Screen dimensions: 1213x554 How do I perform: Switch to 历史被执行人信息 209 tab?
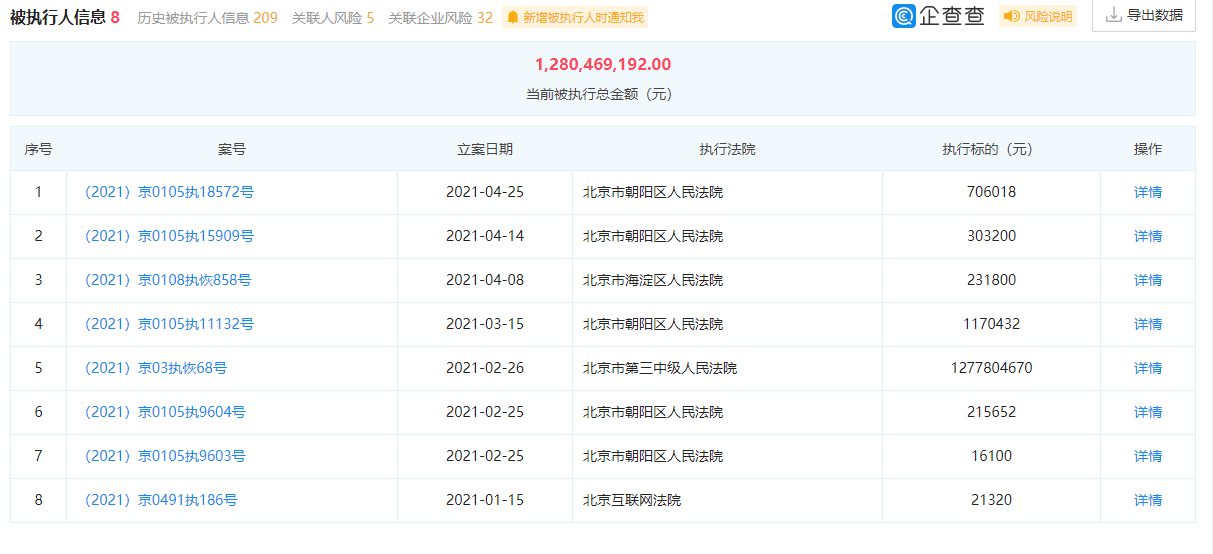click(x=207, y=18)
